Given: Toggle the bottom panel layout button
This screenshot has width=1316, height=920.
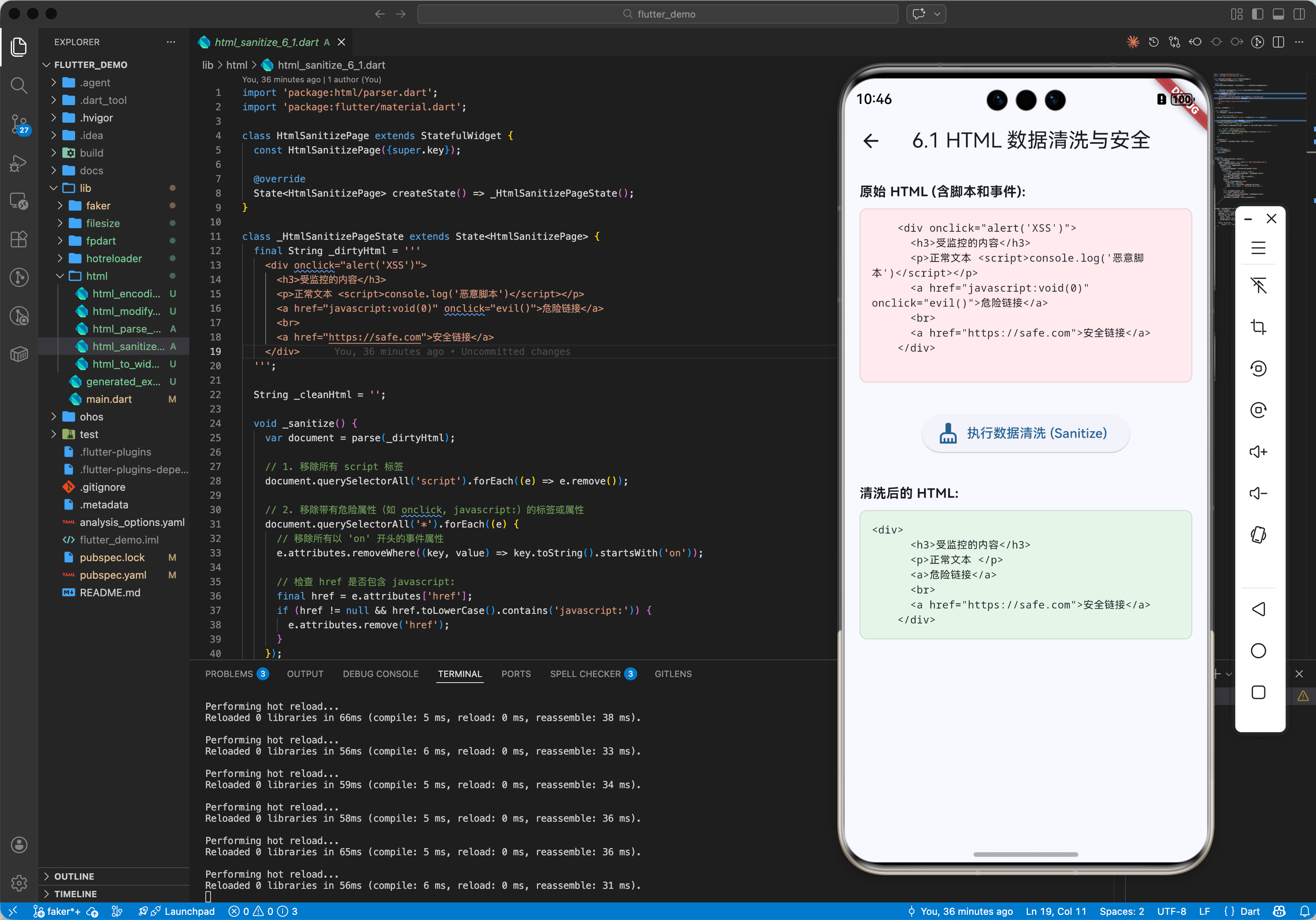Looking at the screenshot, I should [x=1278, y=14].
